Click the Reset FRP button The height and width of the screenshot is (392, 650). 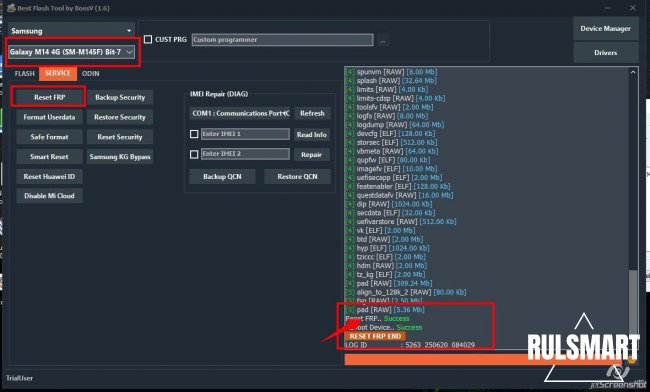[49, 97]
